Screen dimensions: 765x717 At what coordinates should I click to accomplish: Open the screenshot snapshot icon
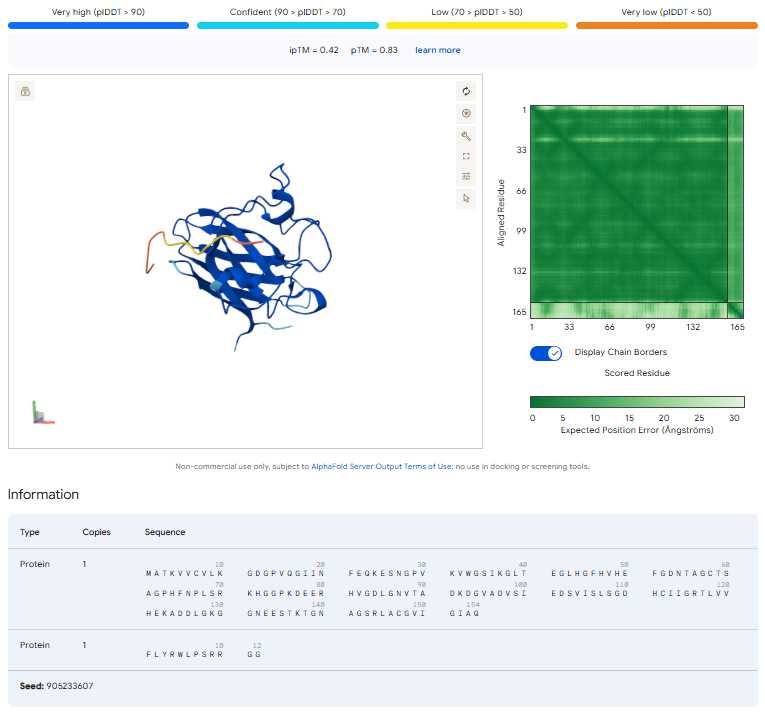(x=466, y=114)
